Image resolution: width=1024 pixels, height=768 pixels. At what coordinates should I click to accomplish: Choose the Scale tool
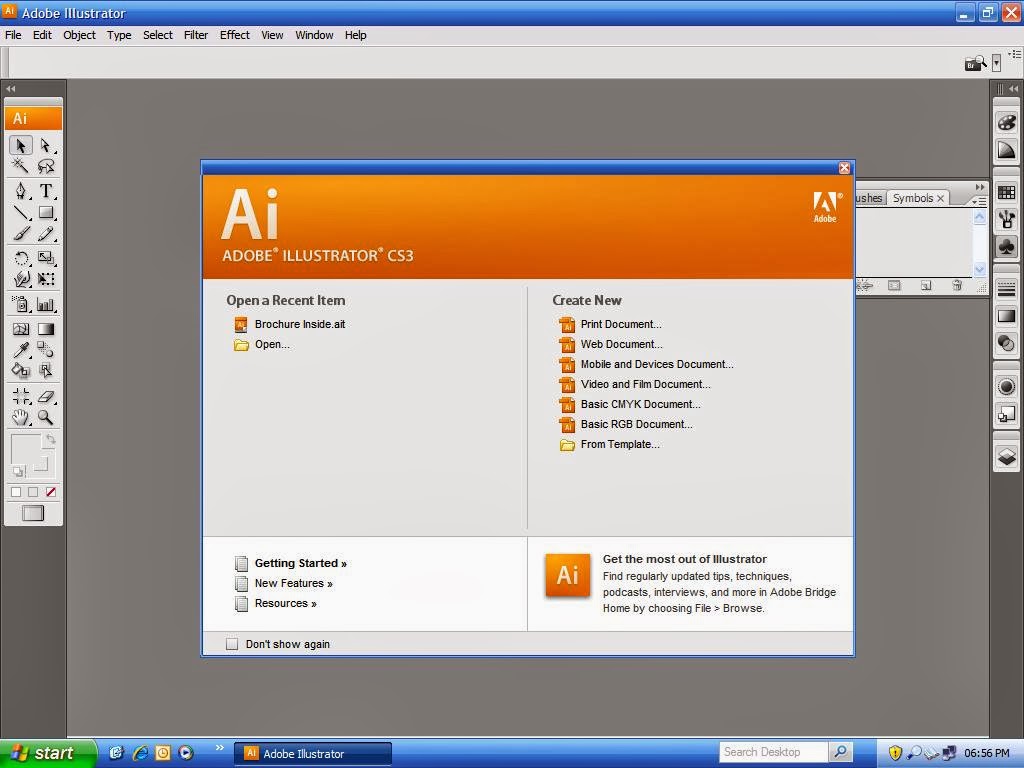pyautogui.click(x=46, y=258)
